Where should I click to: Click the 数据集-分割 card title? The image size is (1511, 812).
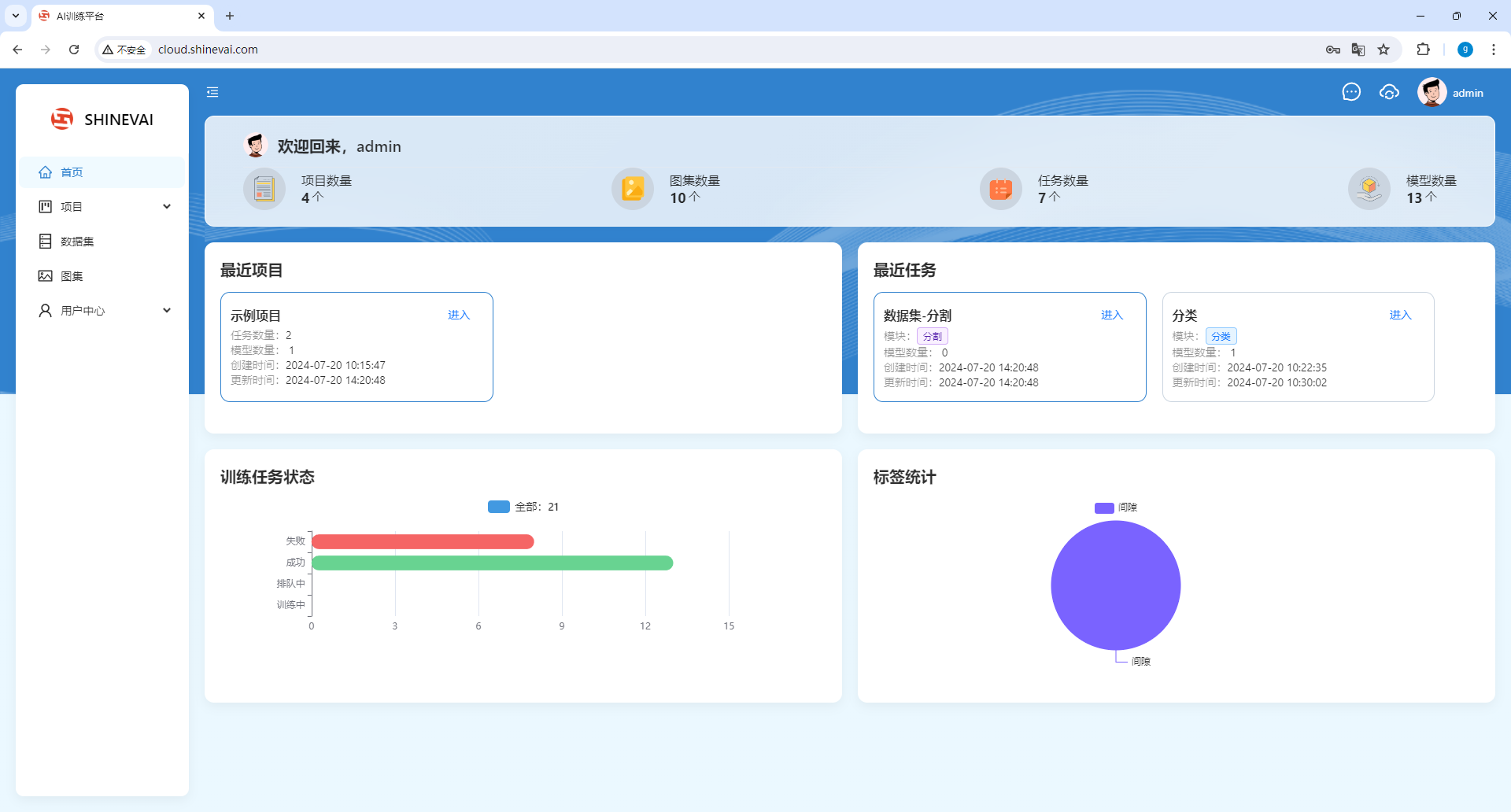click(918, 316)
